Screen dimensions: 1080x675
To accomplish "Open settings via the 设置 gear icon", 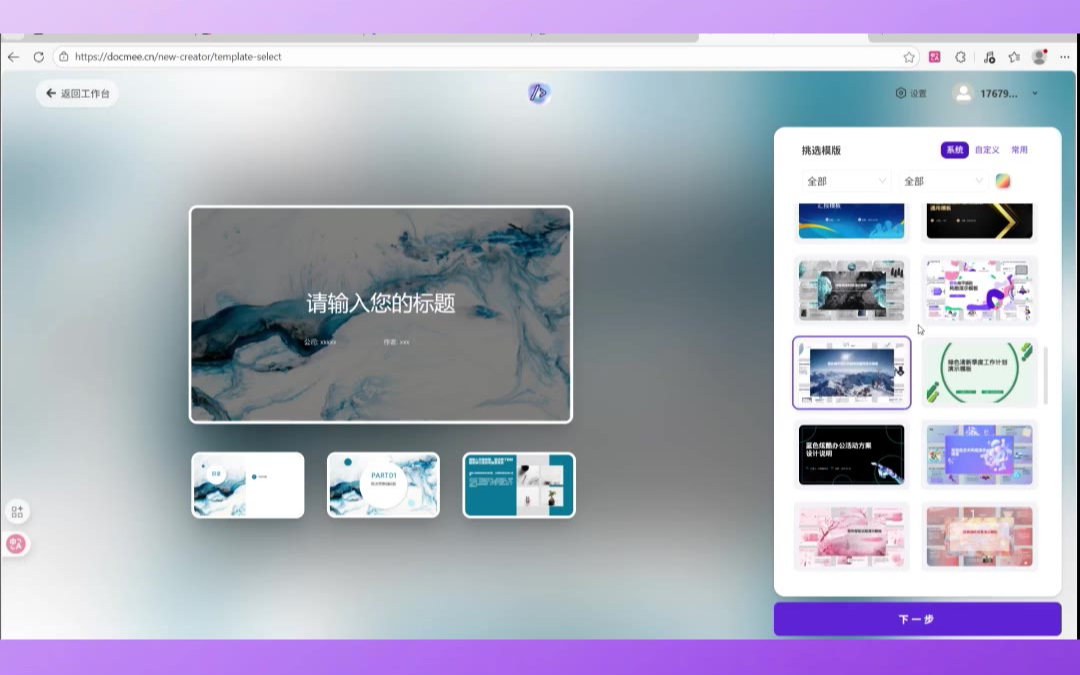I will click(x=910, y=93).
